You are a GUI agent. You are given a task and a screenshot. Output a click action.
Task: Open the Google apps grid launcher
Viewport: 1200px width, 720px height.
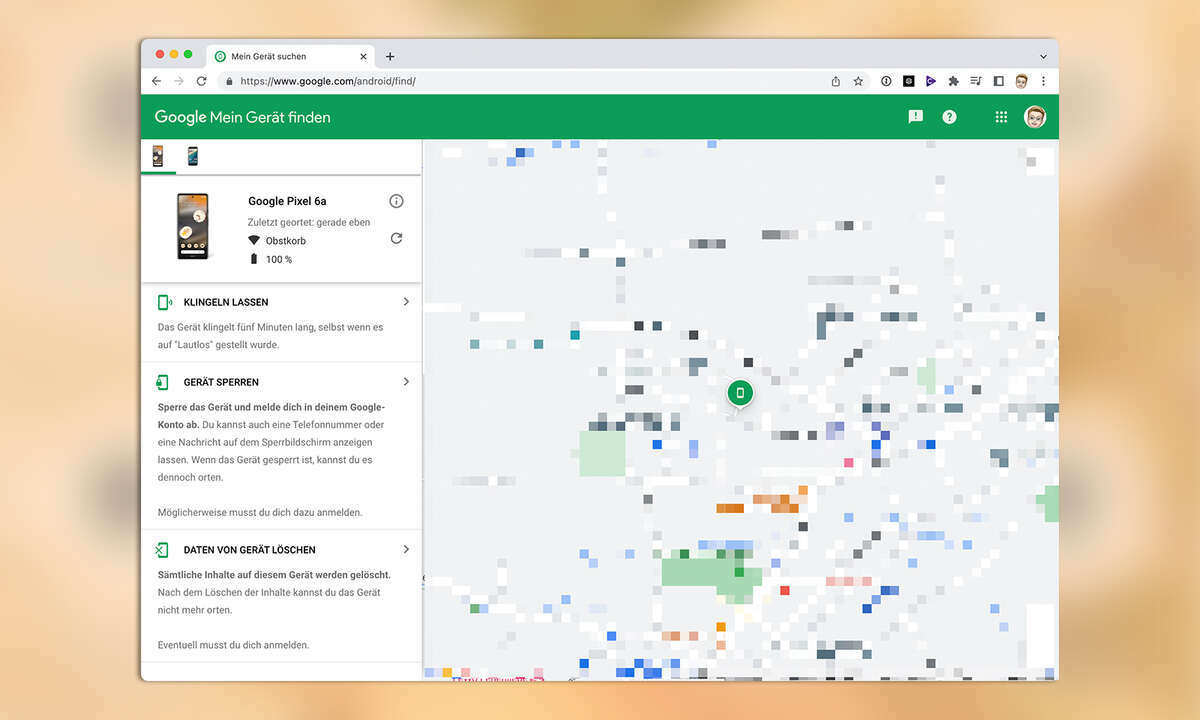(x=1001, y=117)
